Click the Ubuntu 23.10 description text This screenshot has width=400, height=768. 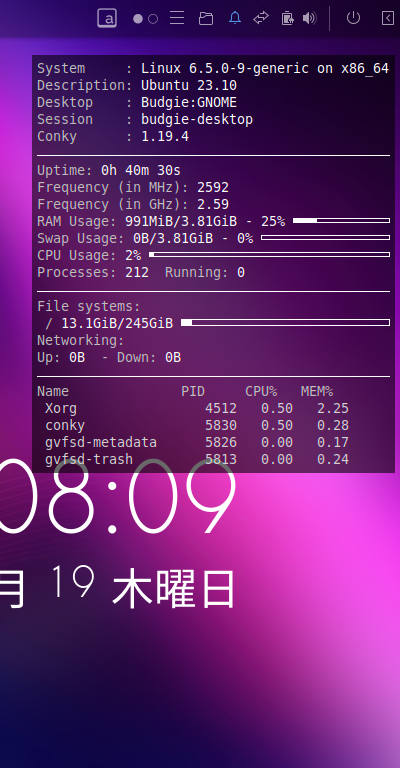tap(189, 86)
